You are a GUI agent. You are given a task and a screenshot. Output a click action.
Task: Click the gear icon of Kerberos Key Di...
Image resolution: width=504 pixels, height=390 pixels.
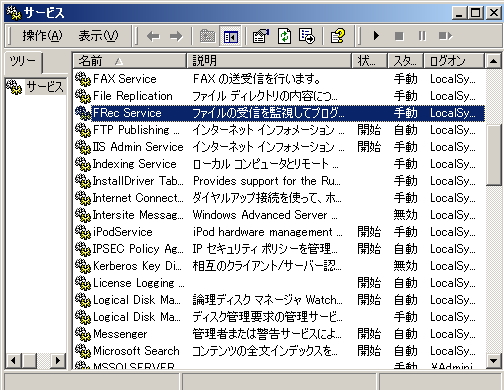point(83,266)
